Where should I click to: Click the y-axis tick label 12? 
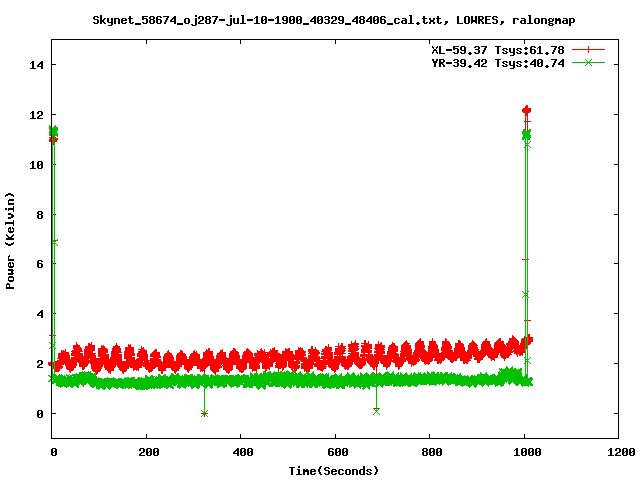(x=36, y=115)
